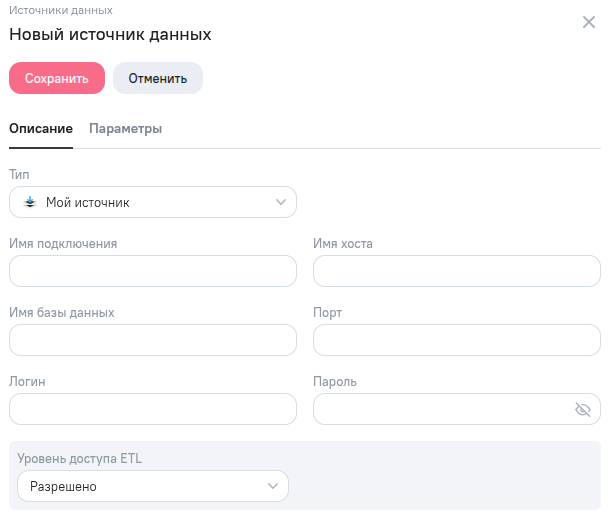Click the Новый источник данных heading
This screenshot has width=610, height=519.
click(x=110, y=34)
